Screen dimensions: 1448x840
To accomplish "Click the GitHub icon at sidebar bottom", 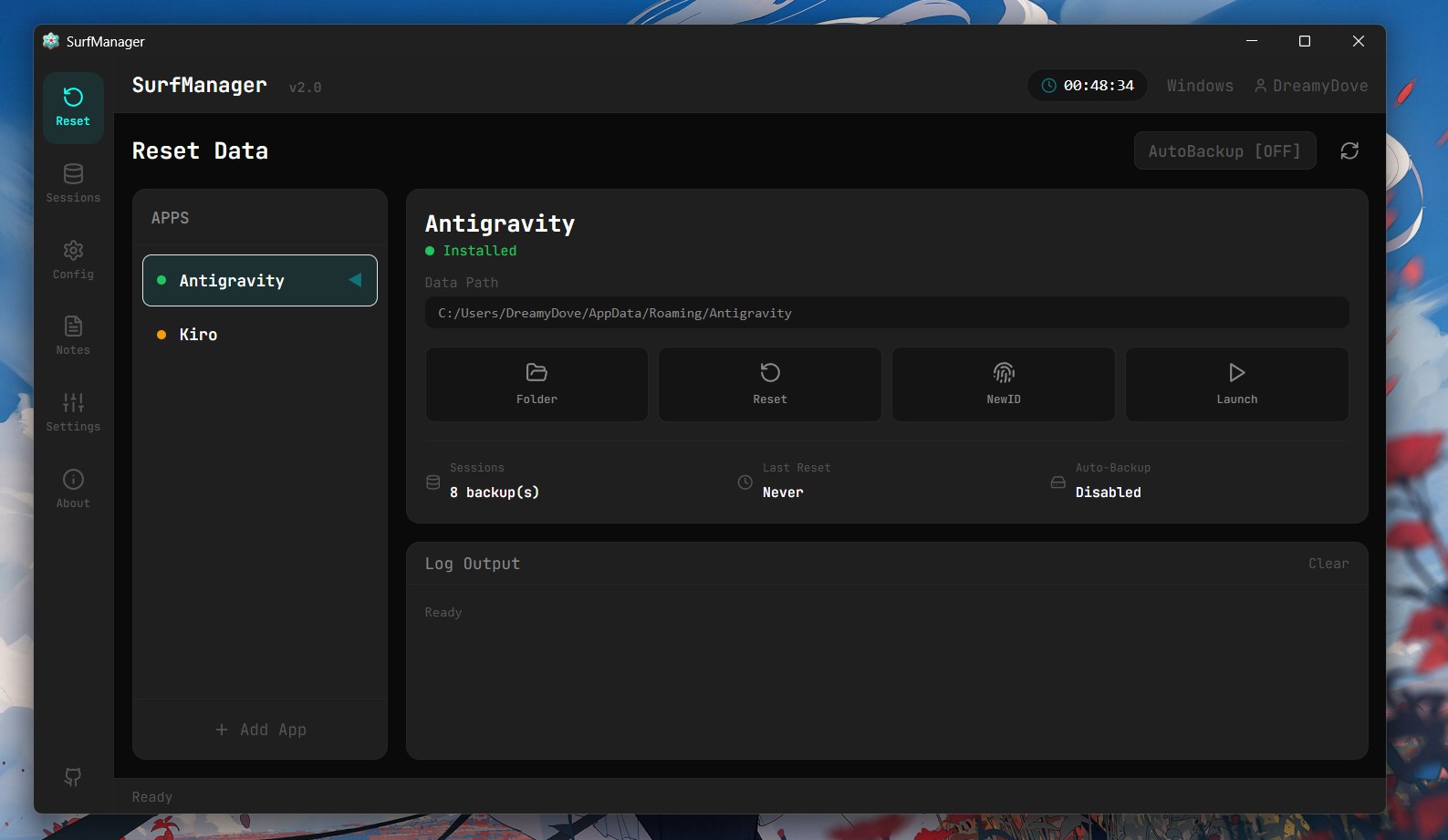I will [73, 776].
